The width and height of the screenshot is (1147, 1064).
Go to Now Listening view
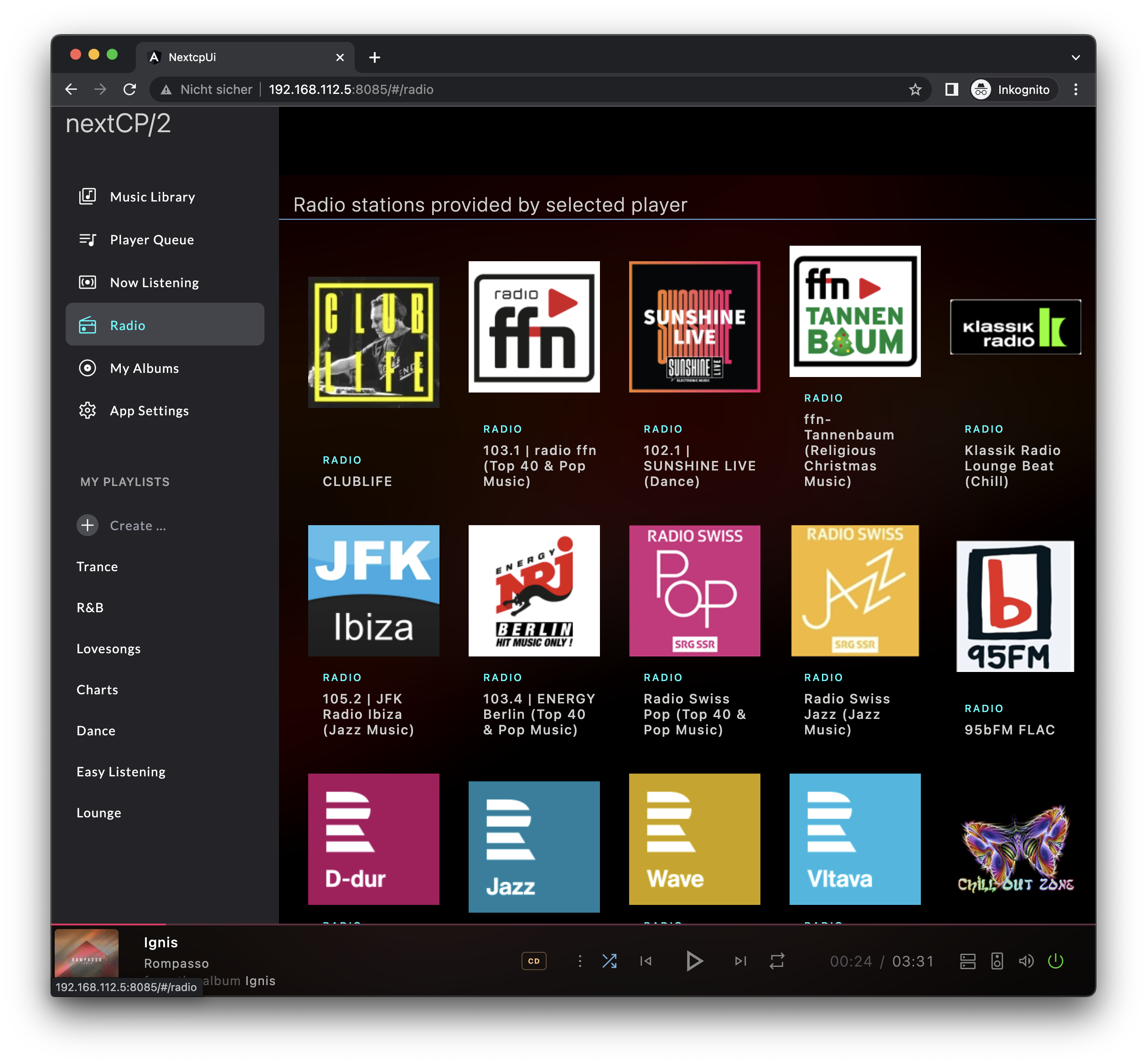pyautogui.click(x=165, y=282)
